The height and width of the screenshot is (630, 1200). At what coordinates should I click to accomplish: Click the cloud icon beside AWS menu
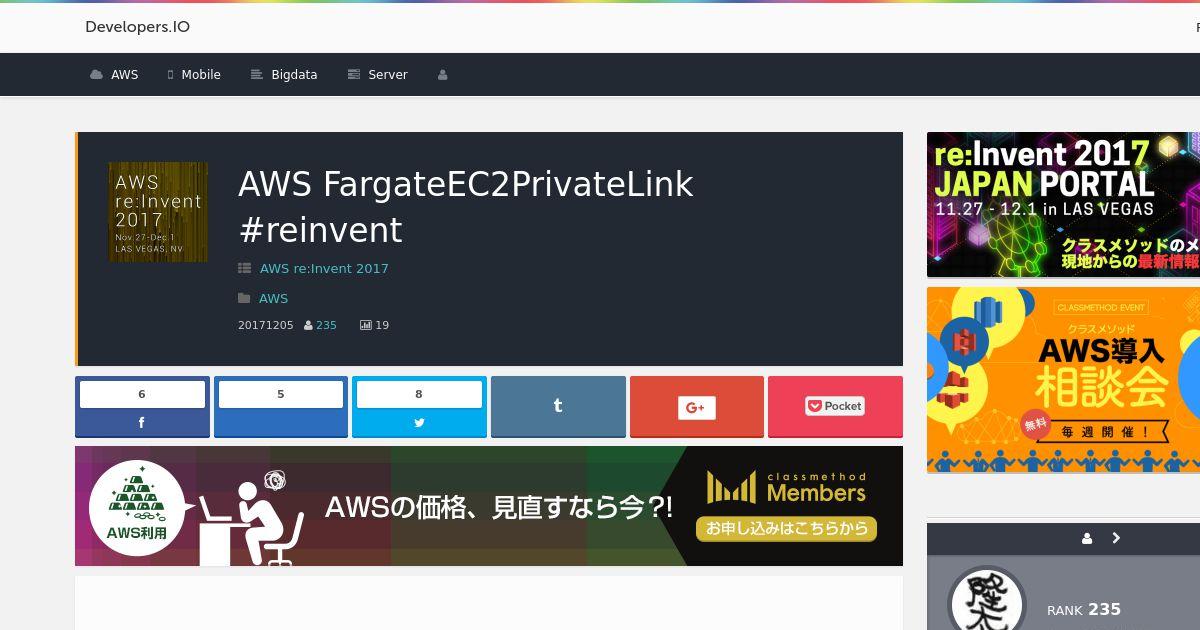[x=96, y=75]
